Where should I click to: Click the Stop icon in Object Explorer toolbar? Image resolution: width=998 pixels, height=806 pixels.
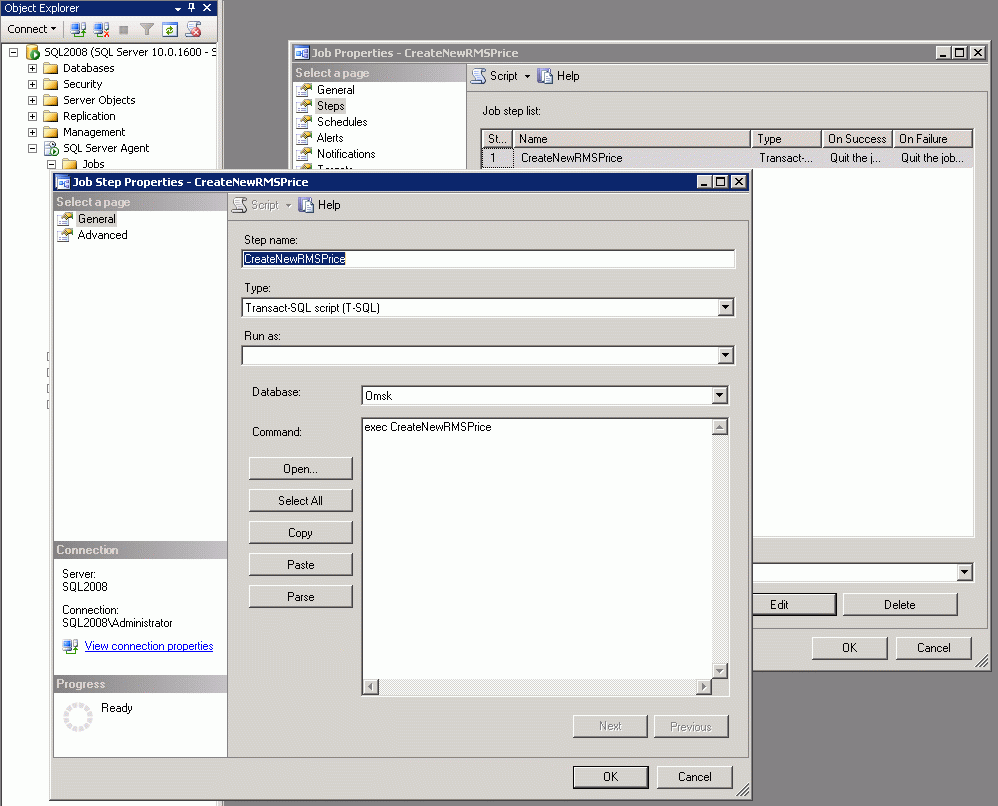(123, 29)
